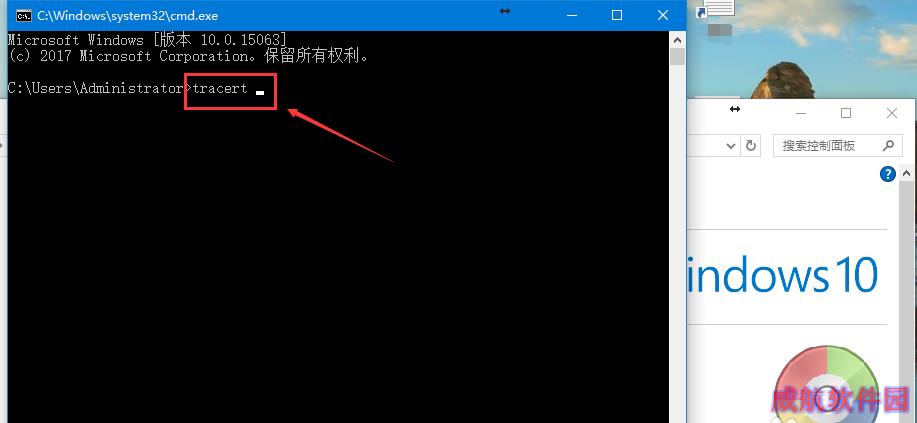
Task: Close the cmd.exe command prompt window
Action: (x=663, y=16)
